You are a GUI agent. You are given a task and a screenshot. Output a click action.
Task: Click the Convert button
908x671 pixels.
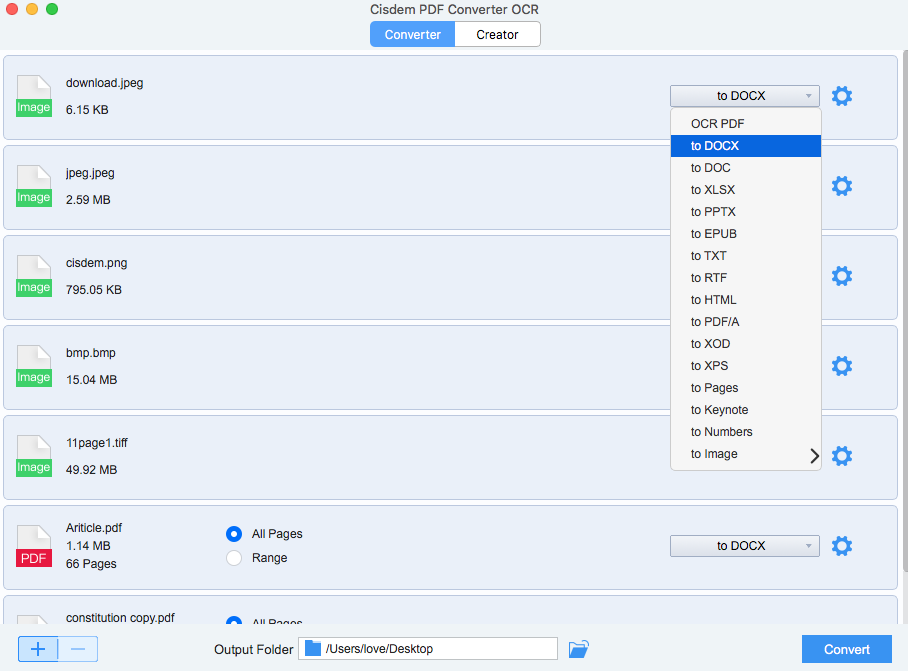[847, 650]
